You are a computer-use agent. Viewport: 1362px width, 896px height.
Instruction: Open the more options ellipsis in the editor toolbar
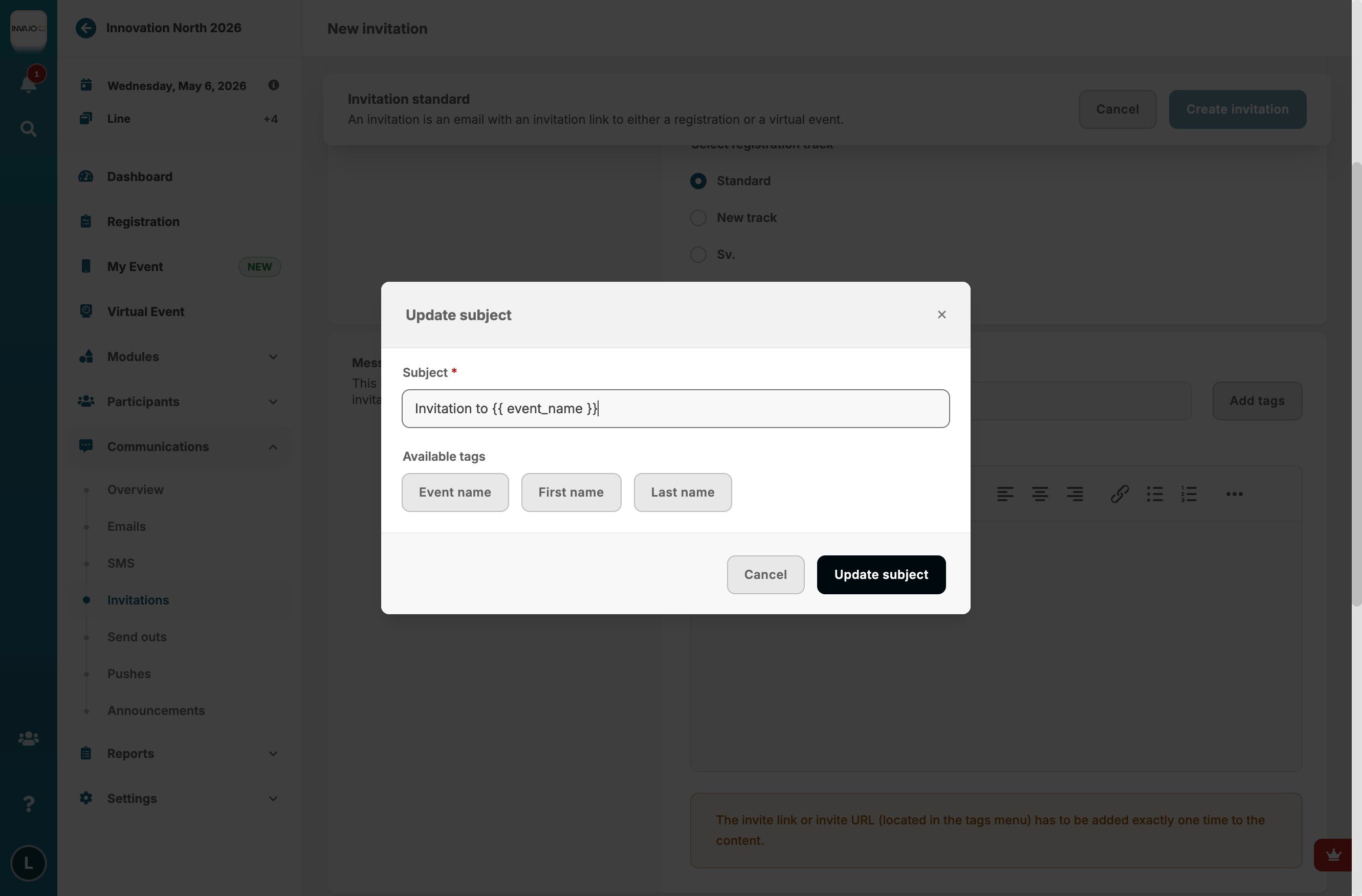[x=1234, y=494]
